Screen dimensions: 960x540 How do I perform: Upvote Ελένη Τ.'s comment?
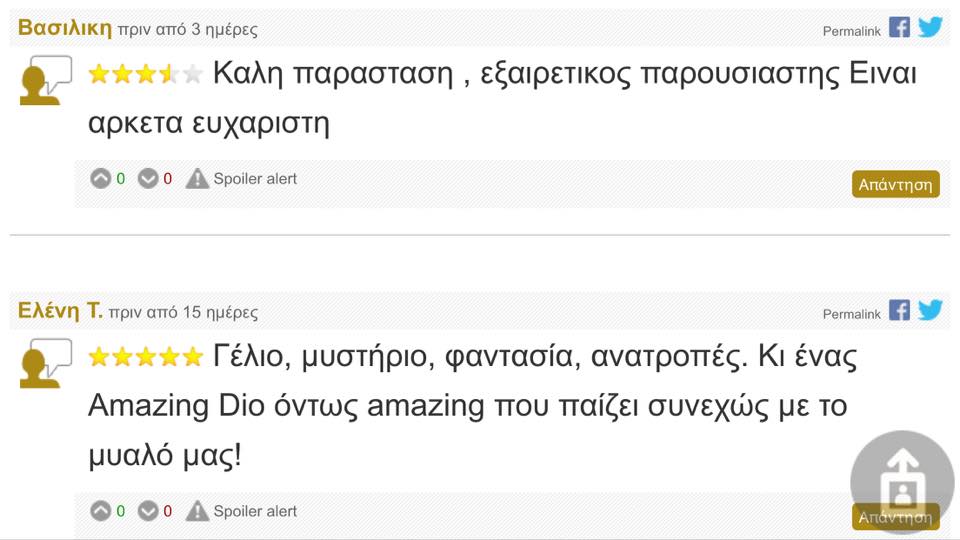(x=100, y=511)
